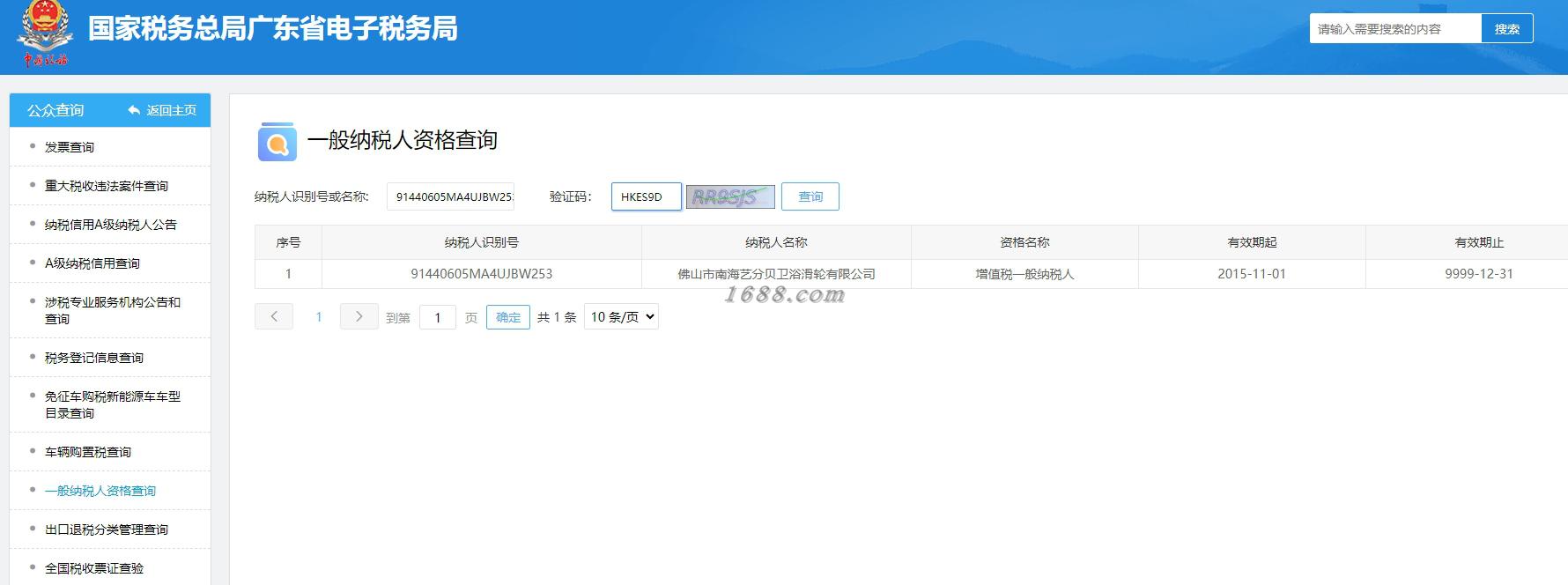Screen dimensions: 1568x585
Task: Open 税务登记信息查询 menu item
Action: click(x=94, y=358)
